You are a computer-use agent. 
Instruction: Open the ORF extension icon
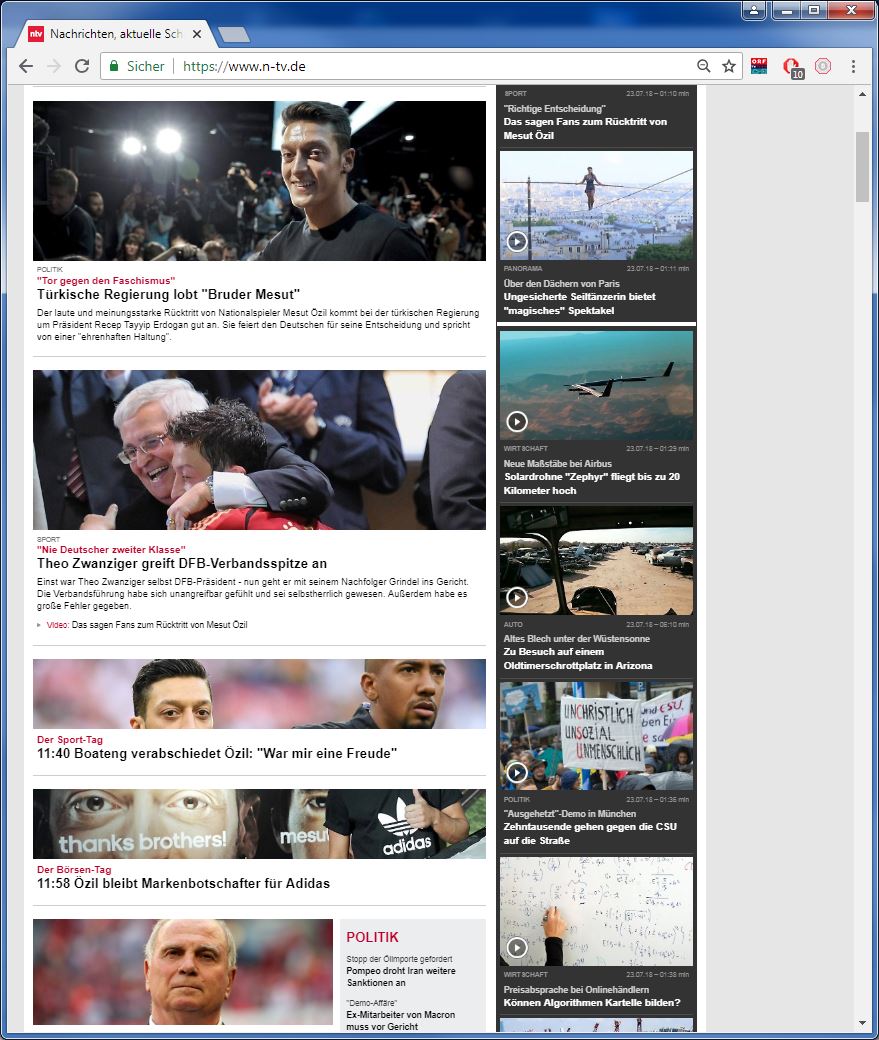pos(759,66)
